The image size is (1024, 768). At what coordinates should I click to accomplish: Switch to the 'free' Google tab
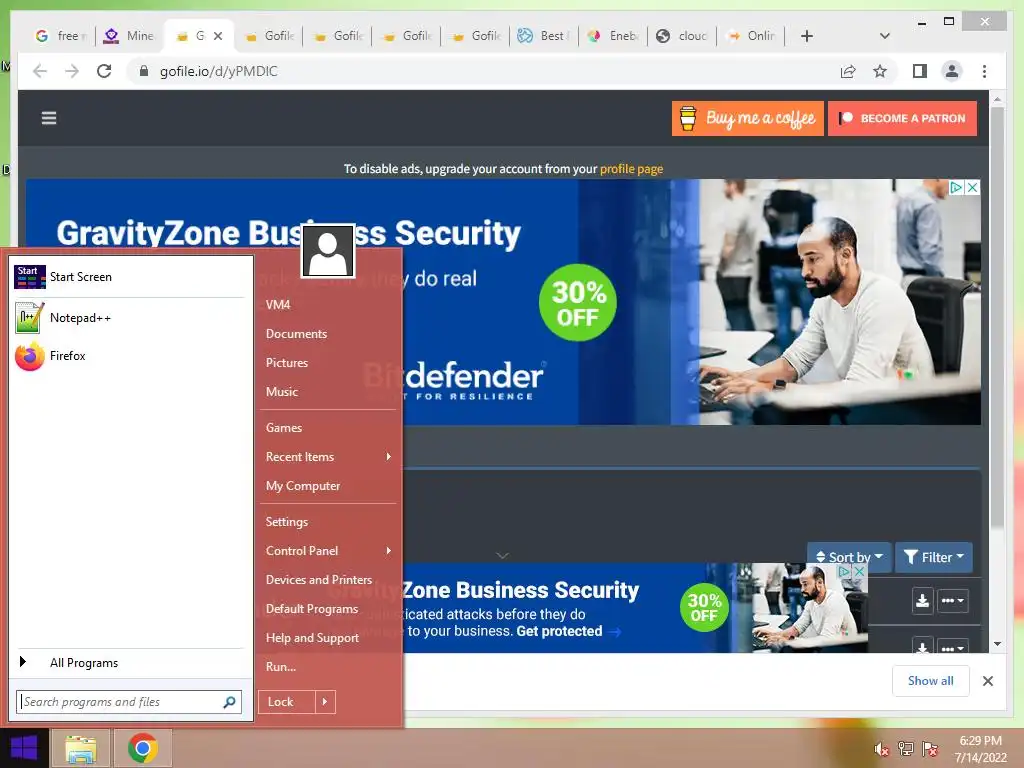tap(61, 36)
